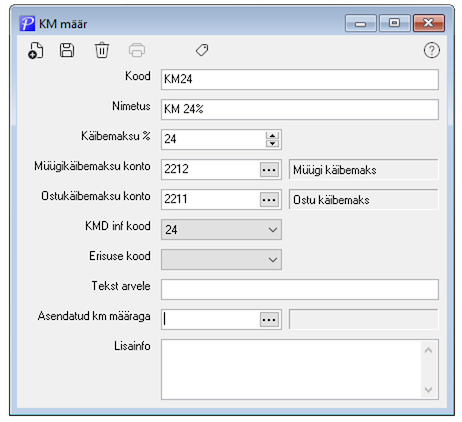This screenshot has height=422, width=462.
Task: Click Lisainfo scrollbar down arrow
Action: click(429, 389)
